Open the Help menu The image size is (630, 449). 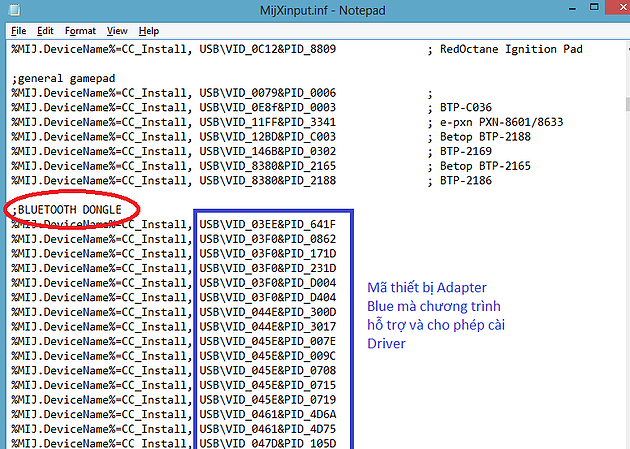(148, 31)
